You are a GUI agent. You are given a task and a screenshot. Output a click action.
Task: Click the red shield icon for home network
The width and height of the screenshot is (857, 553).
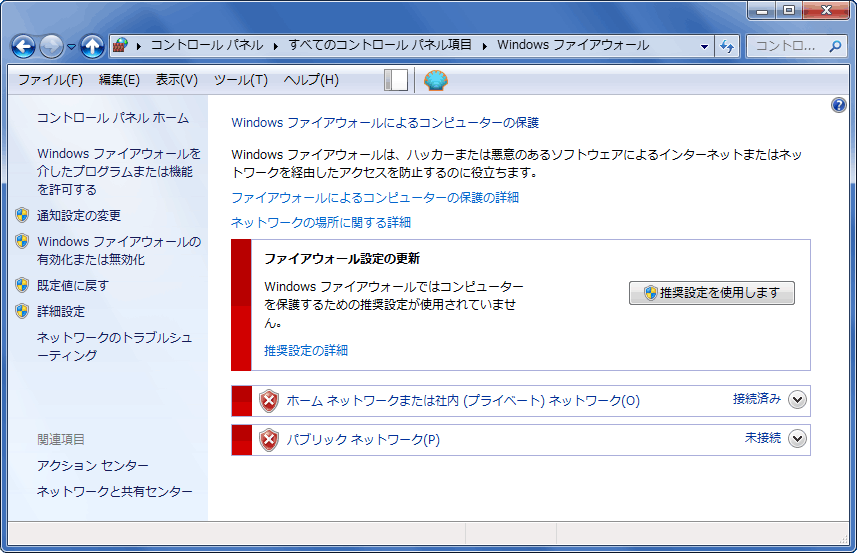269,401
